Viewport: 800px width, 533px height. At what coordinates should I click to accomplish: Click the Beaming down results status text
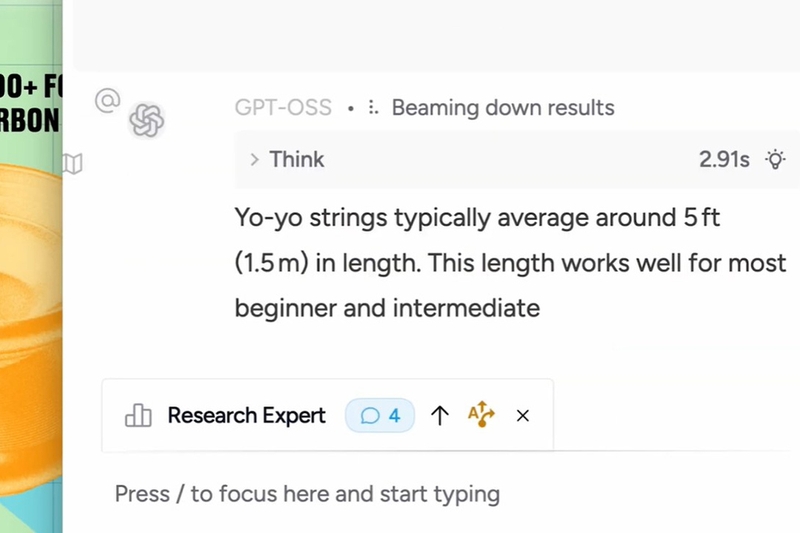pyautogui.click(x=503, y=108)
